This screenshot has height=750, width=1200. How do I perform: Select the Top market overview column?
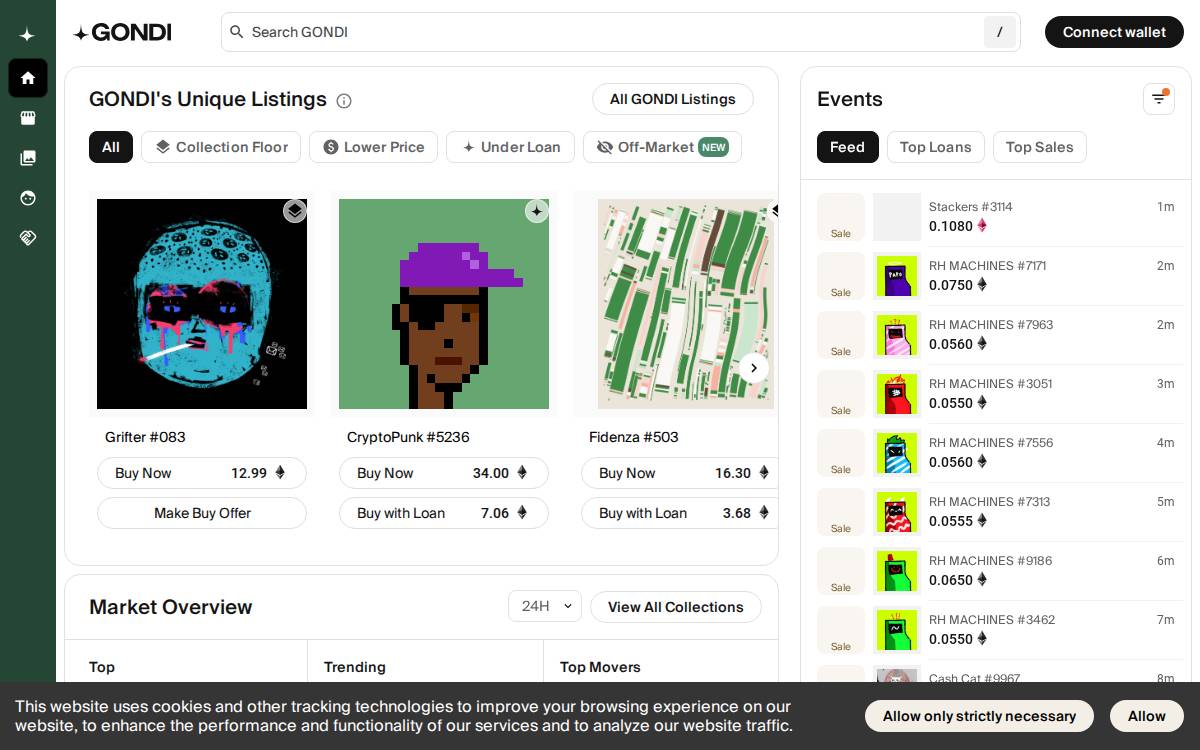102,667
